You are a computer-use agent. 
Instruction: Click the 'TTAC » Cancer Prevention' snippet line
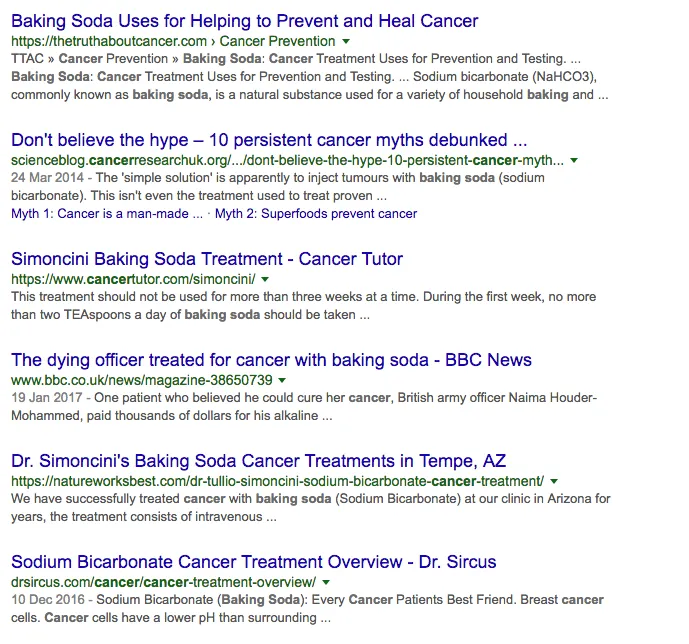coord(296,58)
